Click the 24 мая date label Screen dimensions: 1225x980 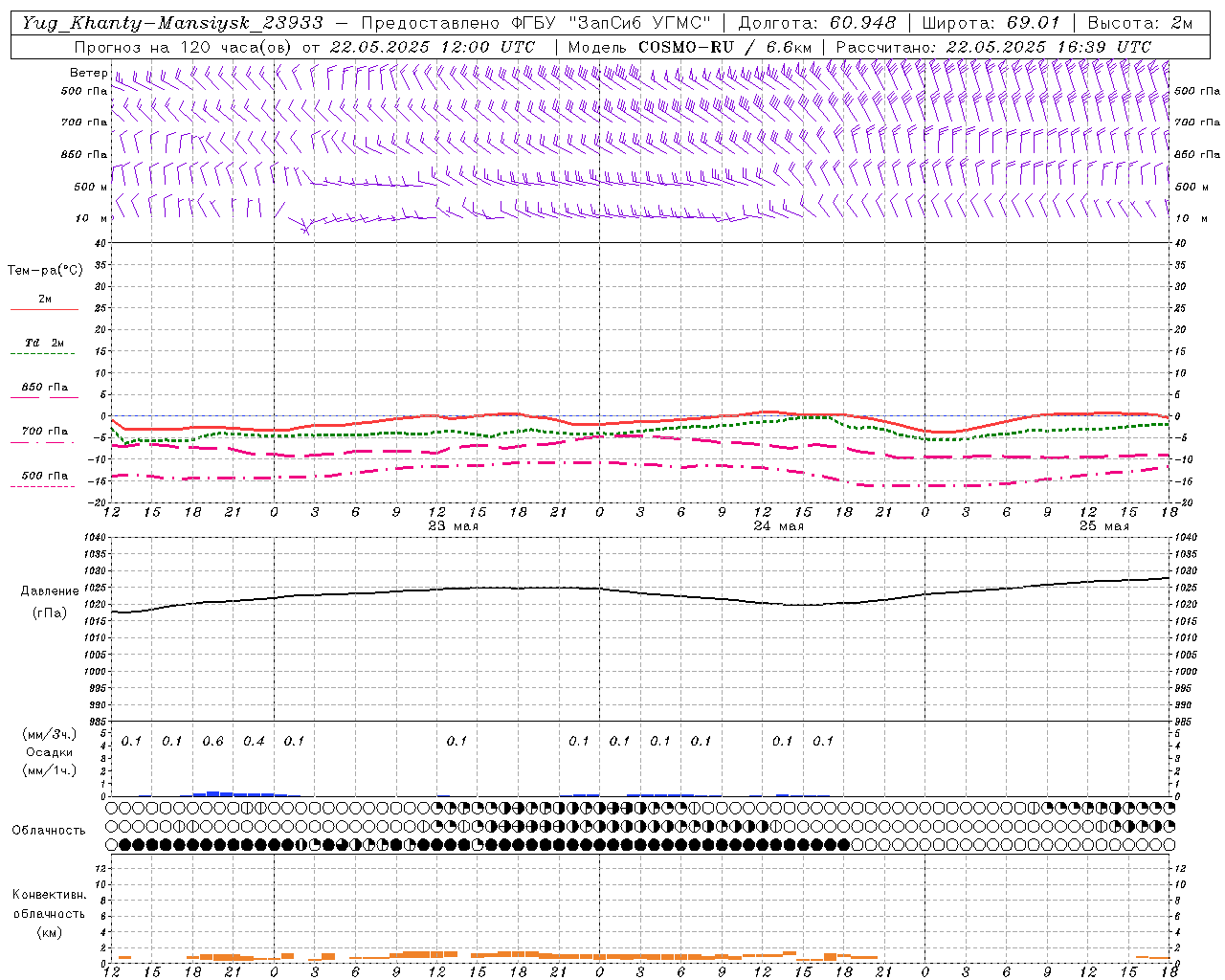(x=778, y=526)
